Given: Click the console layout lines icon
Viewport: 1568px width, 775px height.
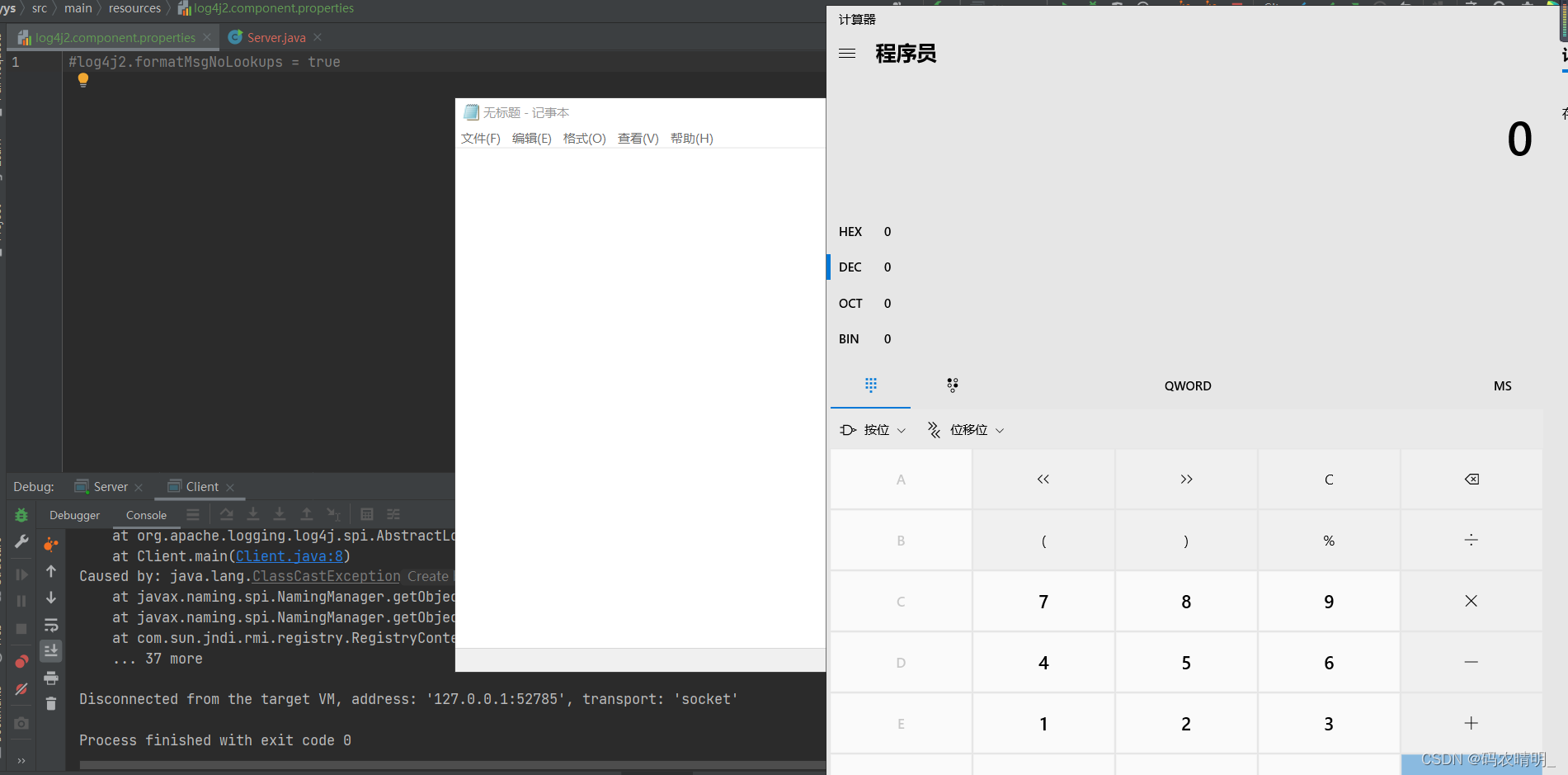Looking at the screenshot, I should 193,514.
